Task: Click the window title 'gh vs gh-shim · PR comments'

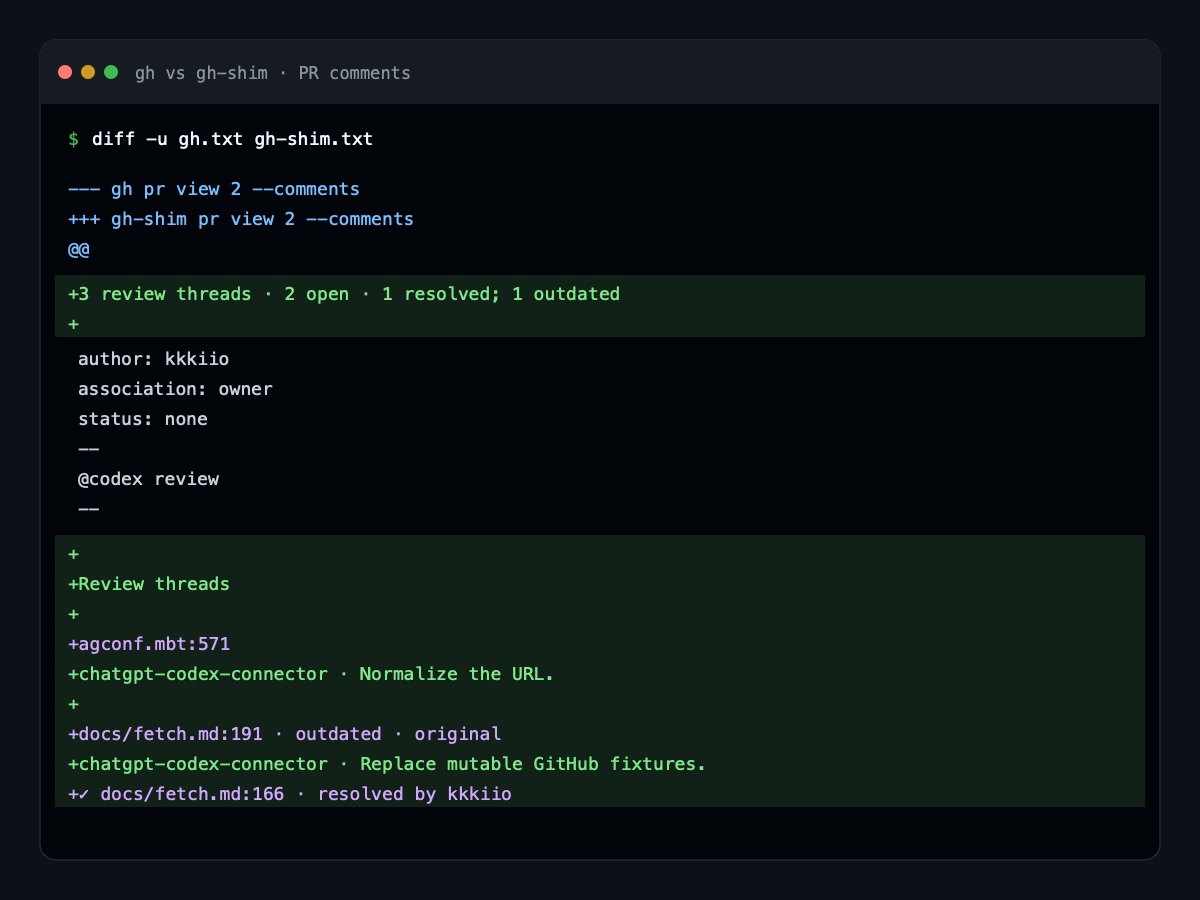Action: pyautogui.click(x=273, y=73)
